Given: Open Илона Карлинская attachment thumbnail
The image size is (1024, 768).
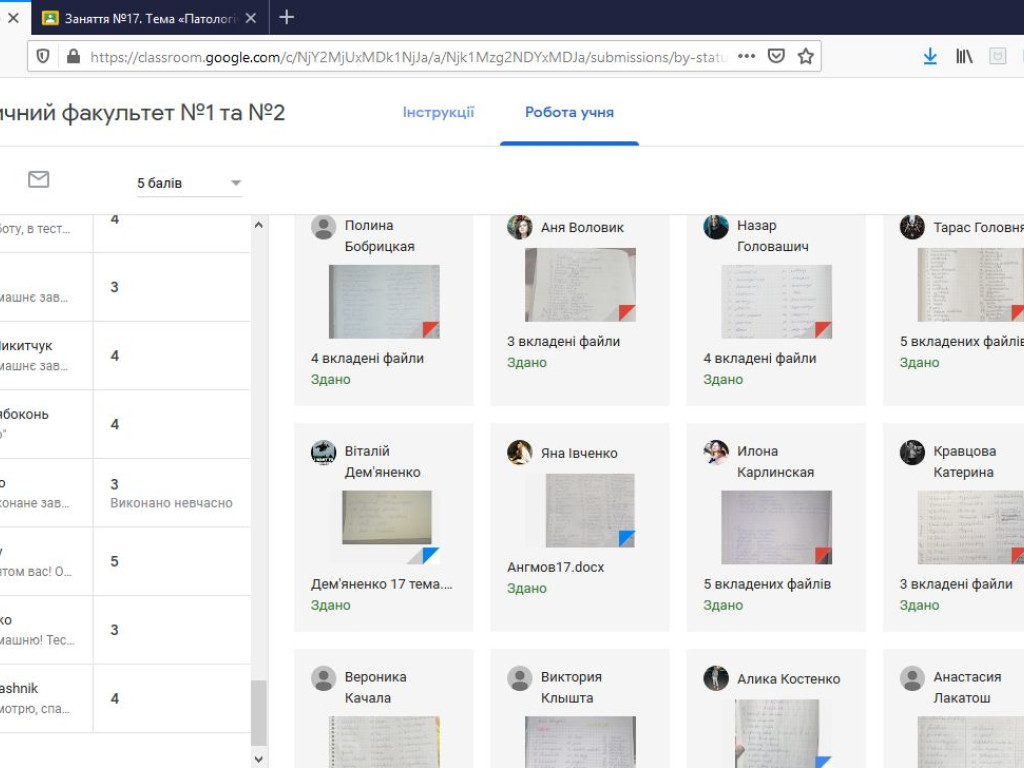Looking at the screenshot, I should 776,527.
